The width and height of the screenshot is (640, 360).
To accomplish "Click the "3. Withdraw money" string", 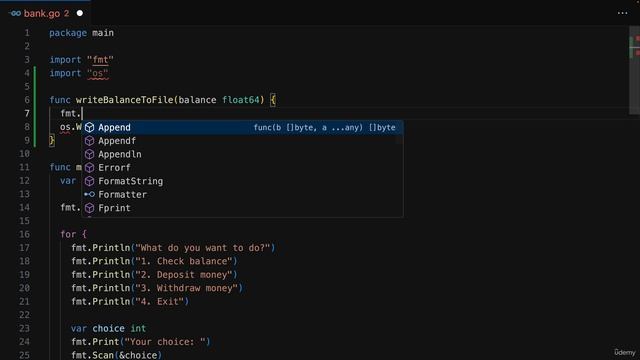I will click(x=187, y=288).
